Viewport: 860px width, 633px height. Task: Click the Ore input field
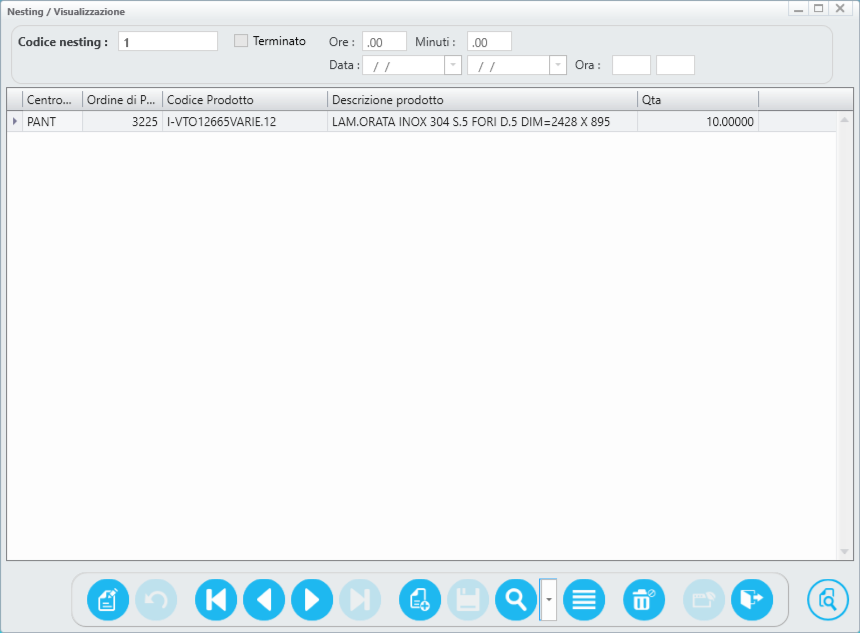(384, 41)
